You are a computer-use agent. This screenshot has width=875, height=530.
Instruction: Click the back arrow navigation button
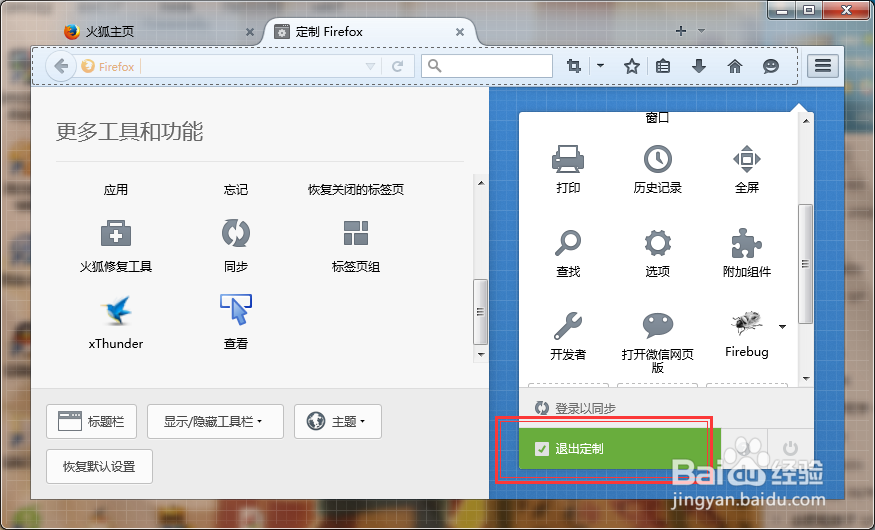[61, 66]
